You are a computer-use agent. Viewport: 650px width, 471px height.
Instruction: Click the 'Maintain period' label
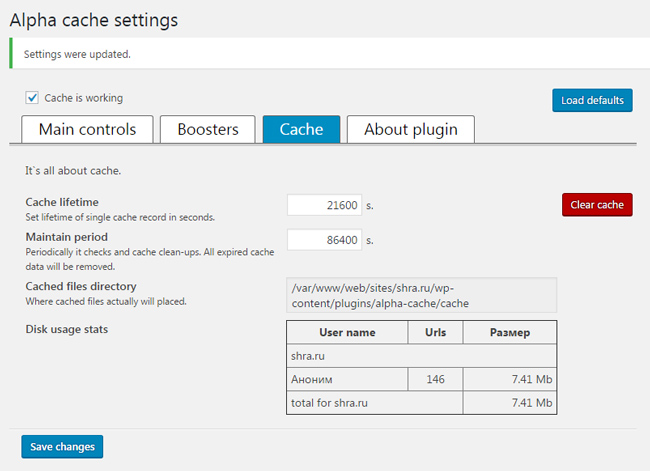tap(67, 237)
